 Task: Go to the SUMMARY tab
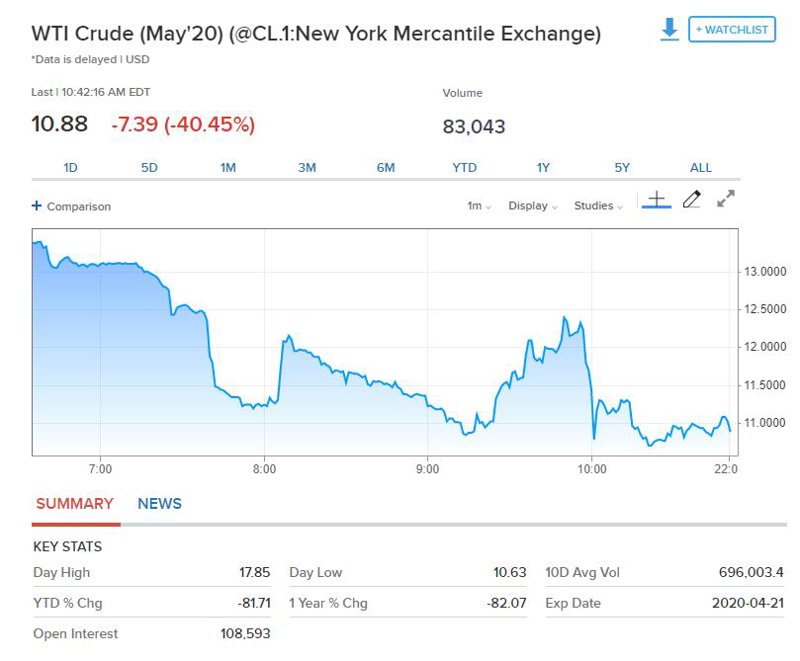(74, 504)
